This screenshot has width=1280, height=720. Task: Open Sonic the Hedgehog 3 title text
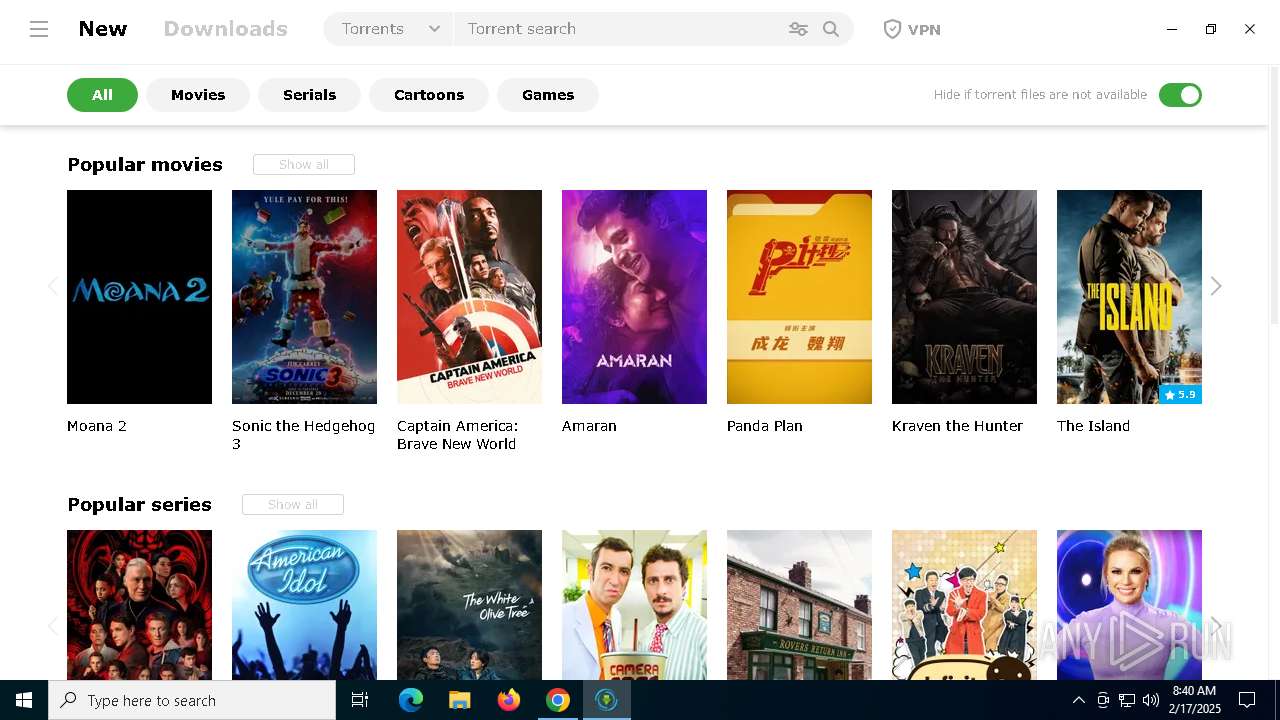(x=303, y=435)
